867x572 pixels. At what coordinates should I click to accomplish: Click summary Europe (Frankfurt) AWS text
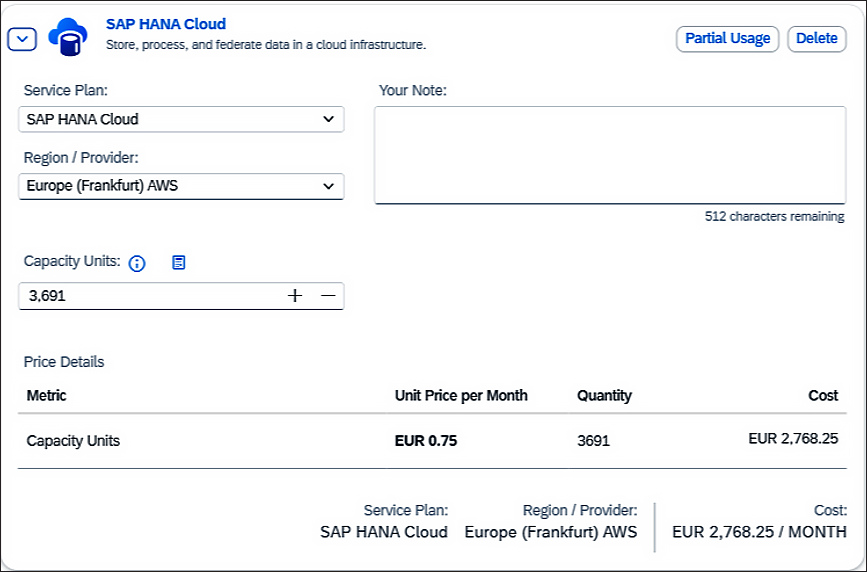551,532
